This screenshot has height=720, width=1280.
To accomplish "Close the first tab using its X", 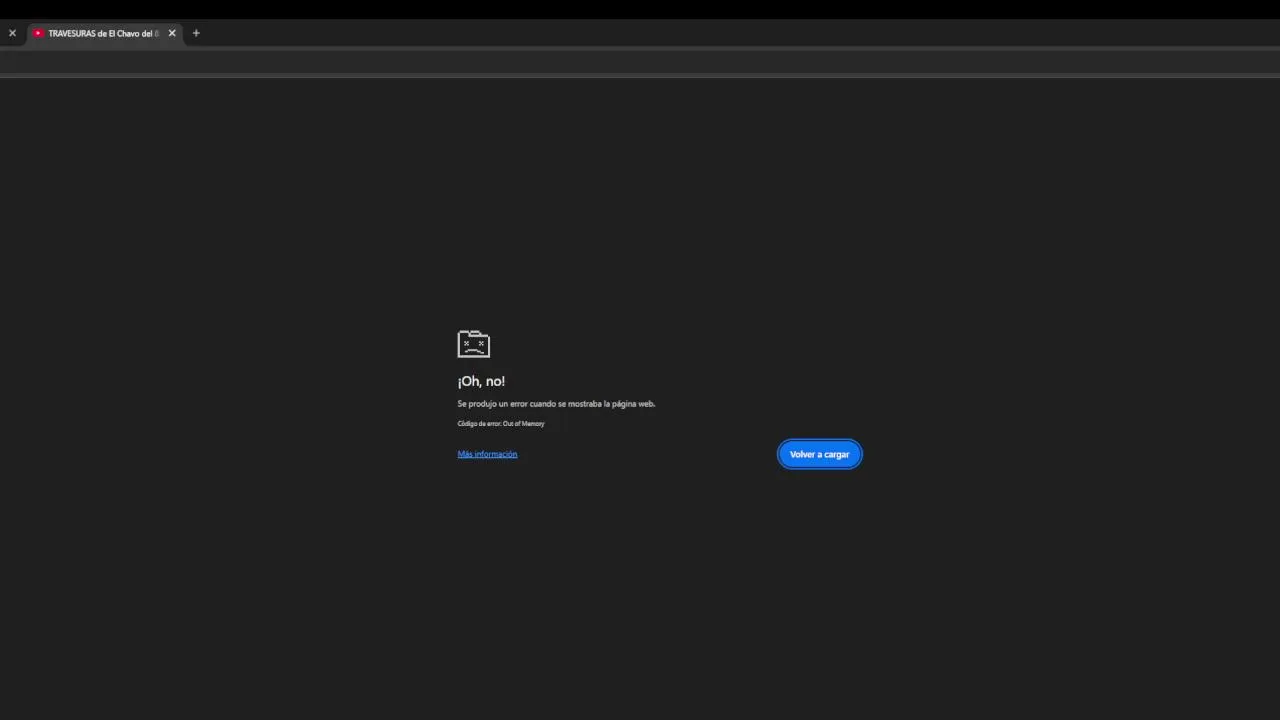I will tap(12, 33).
